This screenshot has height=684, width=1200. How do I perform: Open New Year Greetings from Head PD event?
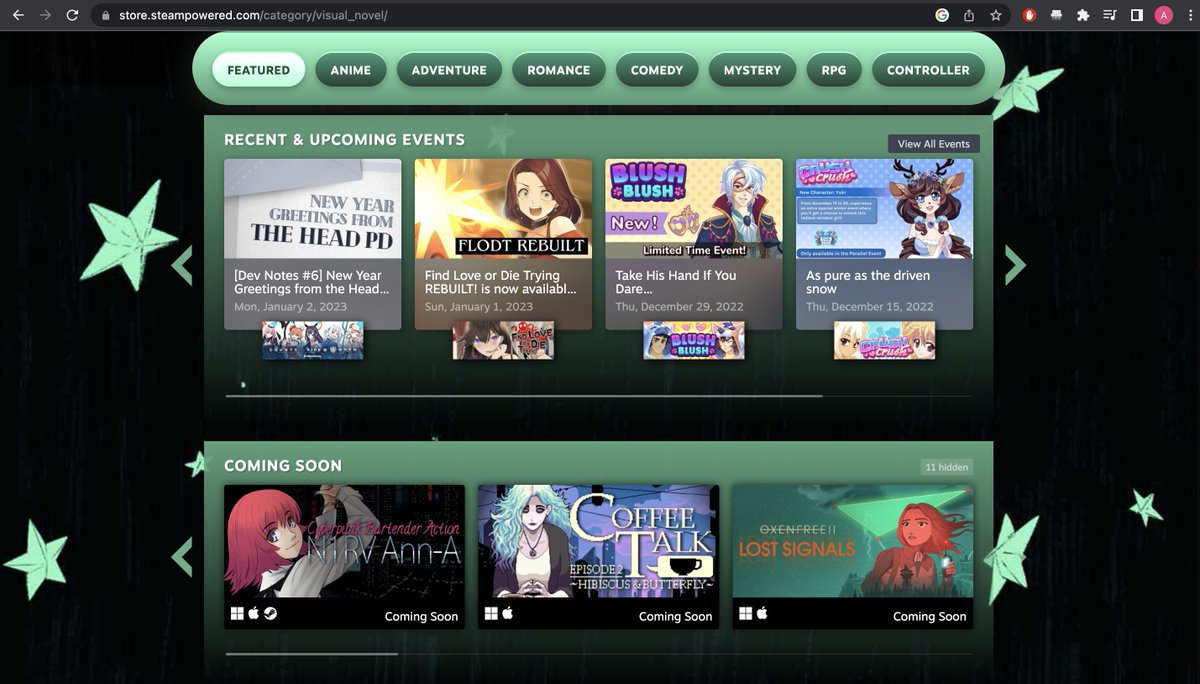pos(313,210)
